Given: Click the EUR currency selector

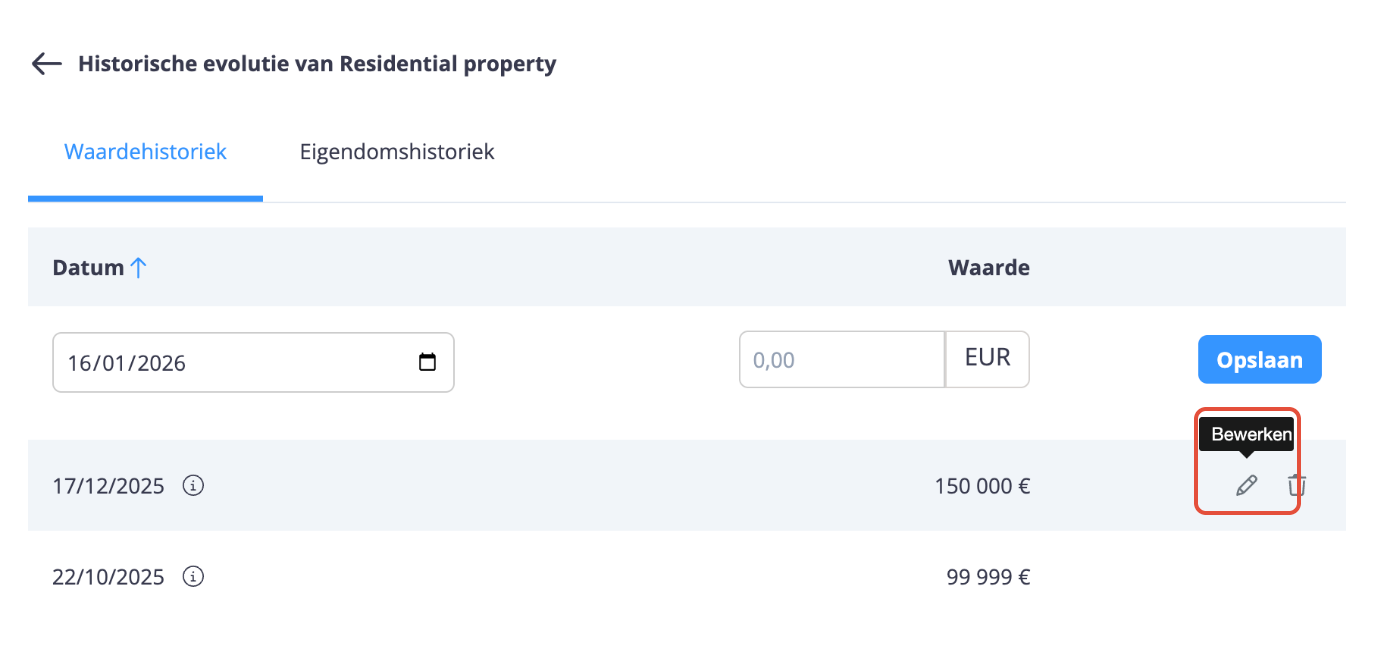Looking at the screenshot, I should tap(987, 359).
